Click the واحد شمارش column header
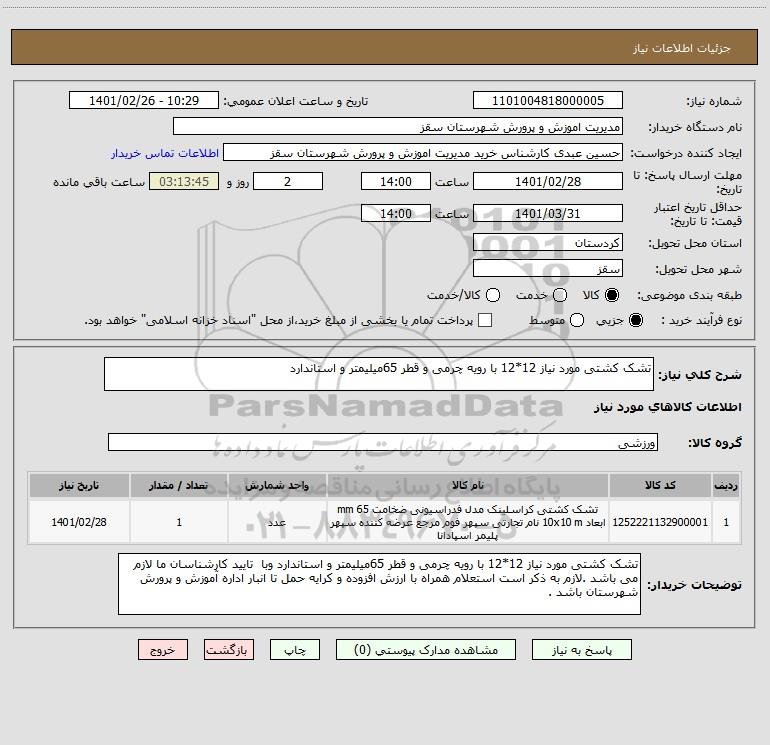The height and width of the screenshot is (745, 770). [x=277, y=486]
